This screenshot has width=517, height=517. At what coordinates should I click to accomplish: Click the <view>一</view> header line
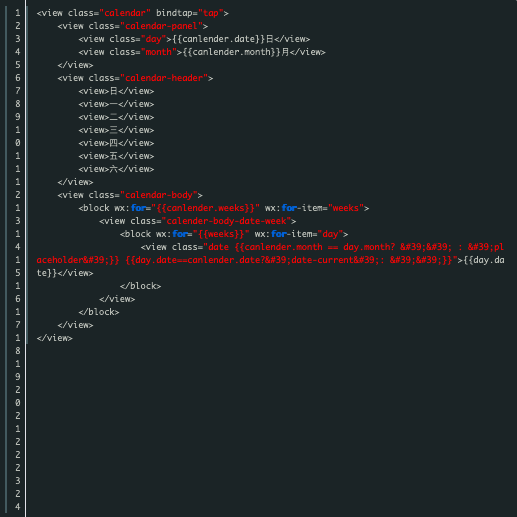click(x=116, y=104)
